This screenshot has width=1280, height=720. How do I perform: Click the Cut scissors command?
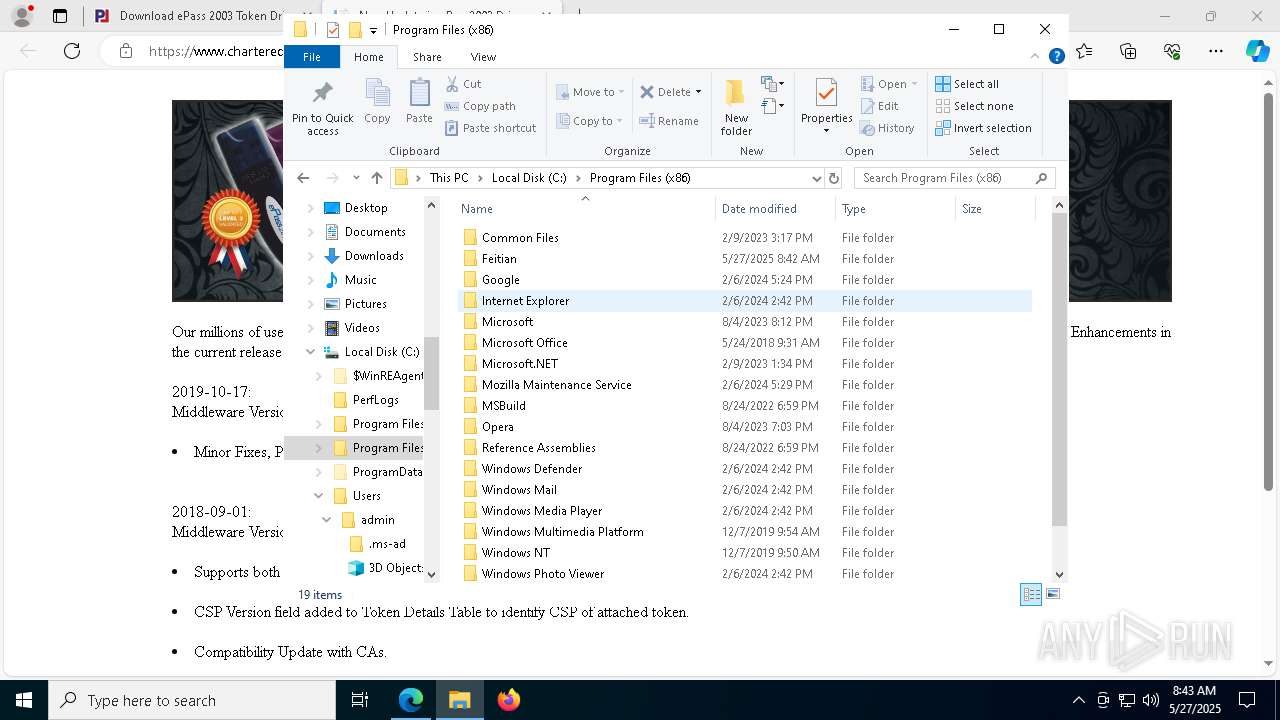[463, 84]
